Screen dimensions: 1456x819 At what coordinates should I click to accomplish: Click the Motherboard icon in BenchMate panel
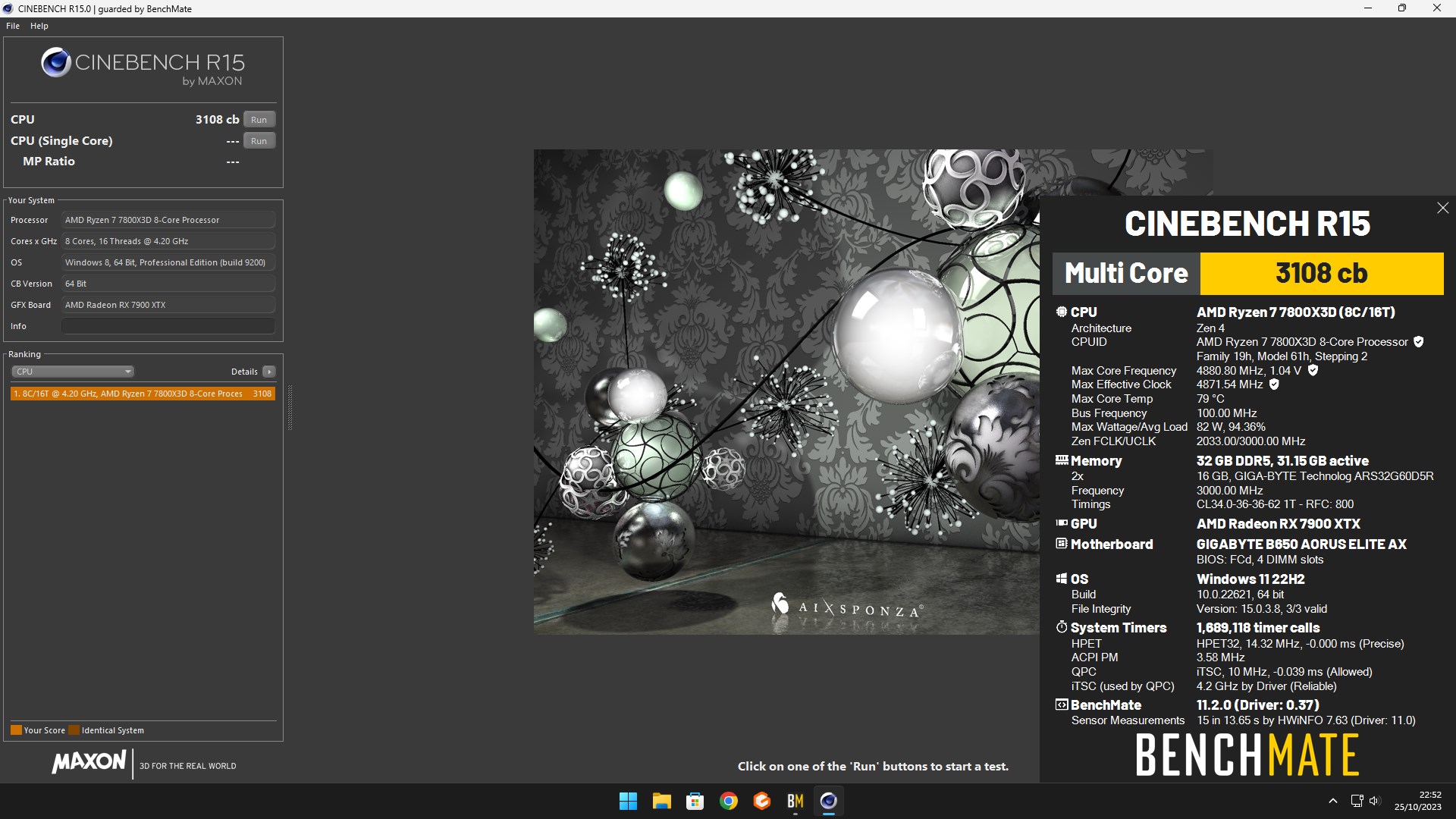(x=1062, y=544)
